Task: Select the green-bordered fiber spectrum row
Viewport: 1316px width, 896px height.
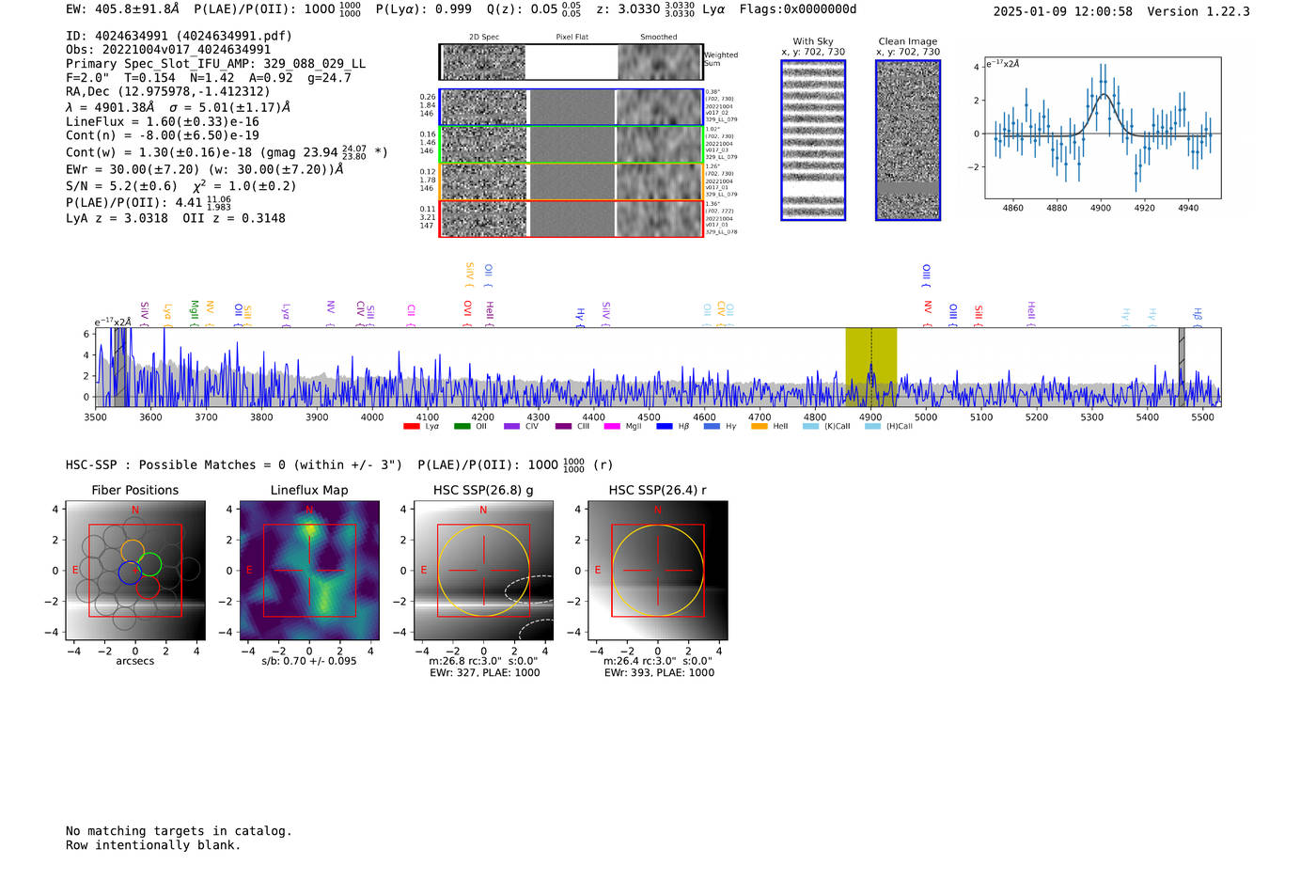Action: pyautogui.click(x=571, y=144)
